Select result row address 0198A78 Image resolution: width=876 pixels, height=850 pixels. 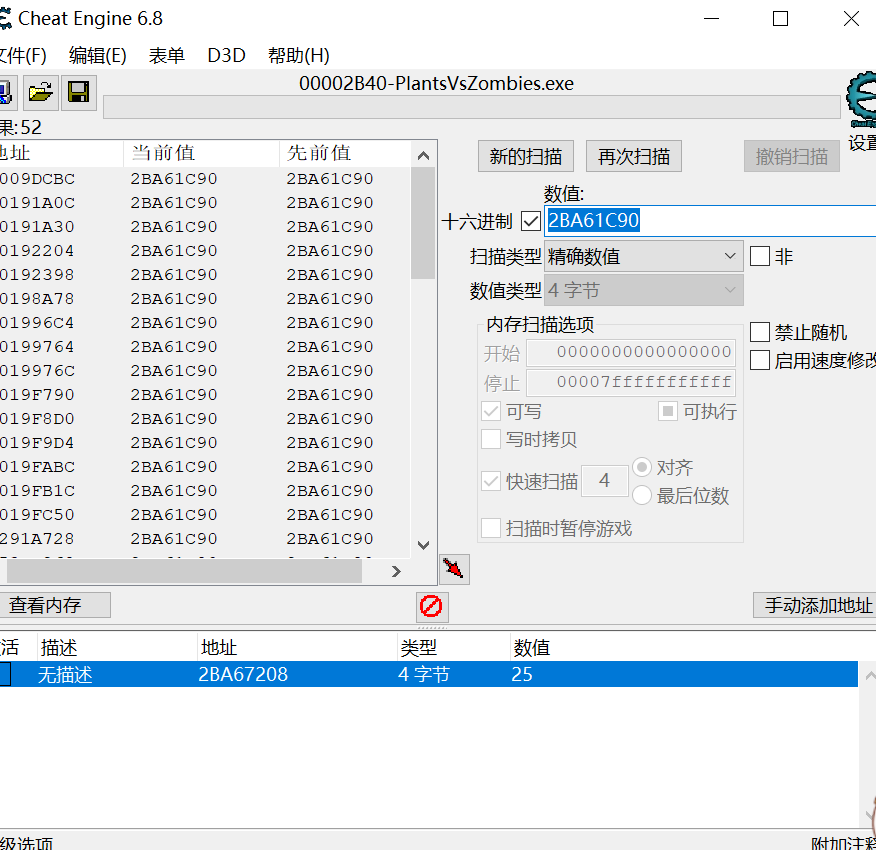click(x=205, y=299)
